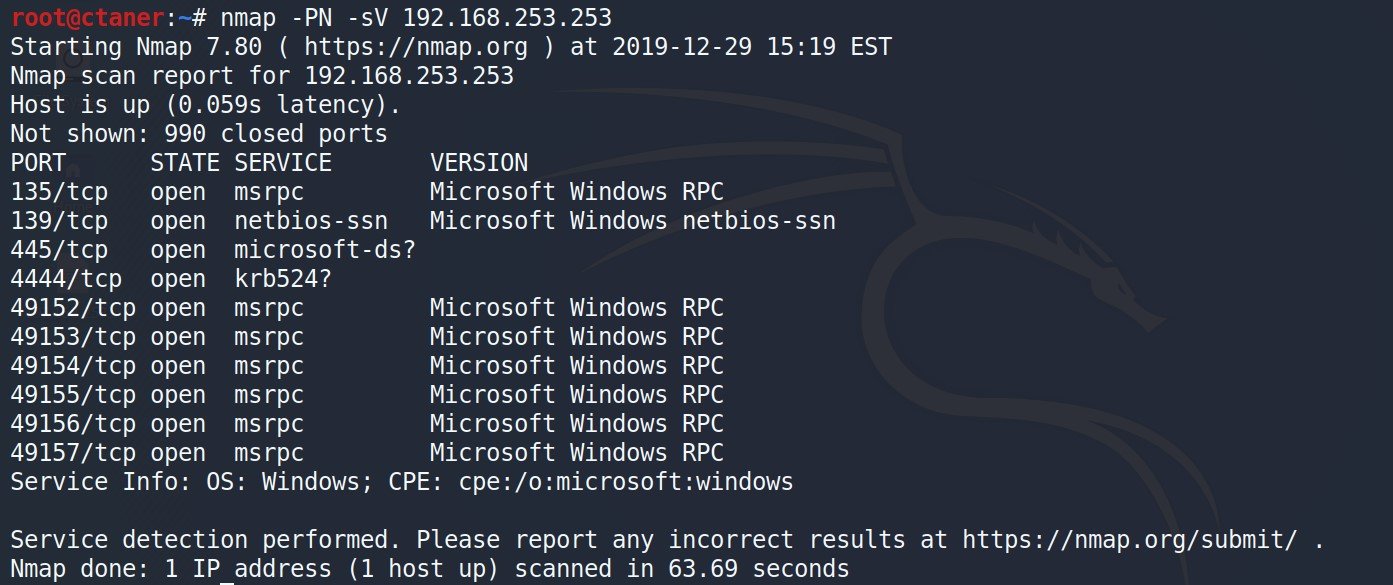Screen dimensions: 1393x585
Task: Click the 4444/tcp krb524? entry
Action: (x=171, y=279)
